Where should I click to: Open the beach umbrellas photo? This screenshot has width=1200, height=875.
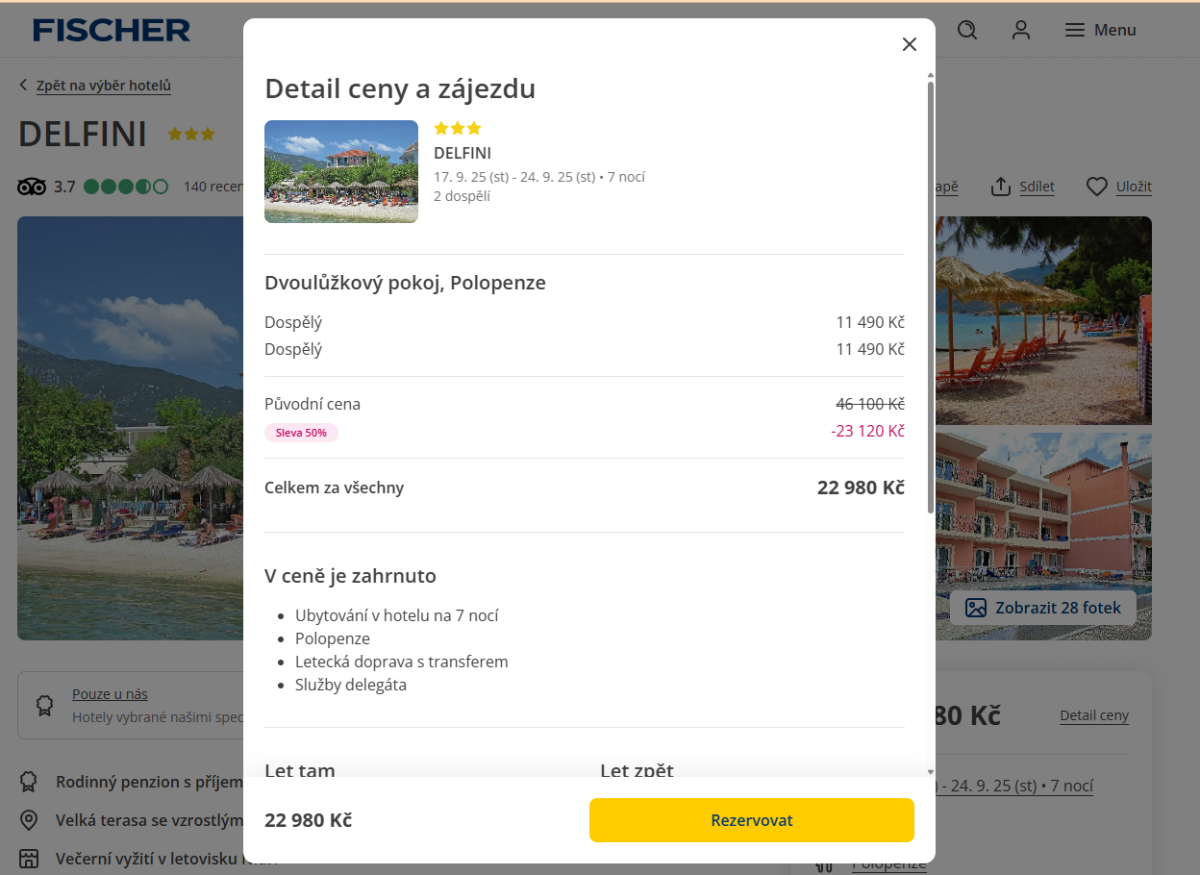(1043, 320)
